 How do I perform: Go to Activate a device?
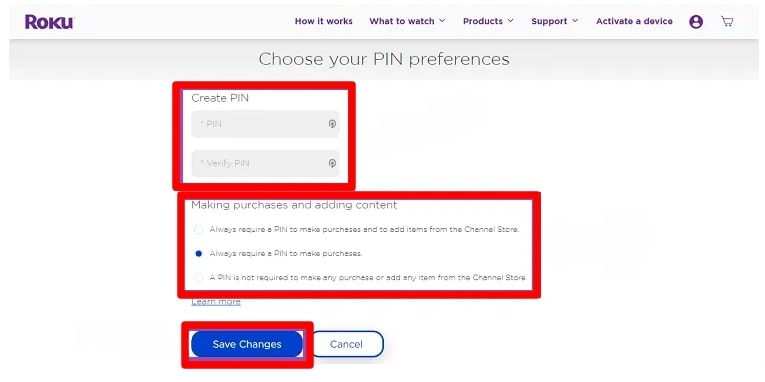click(634, 21)
